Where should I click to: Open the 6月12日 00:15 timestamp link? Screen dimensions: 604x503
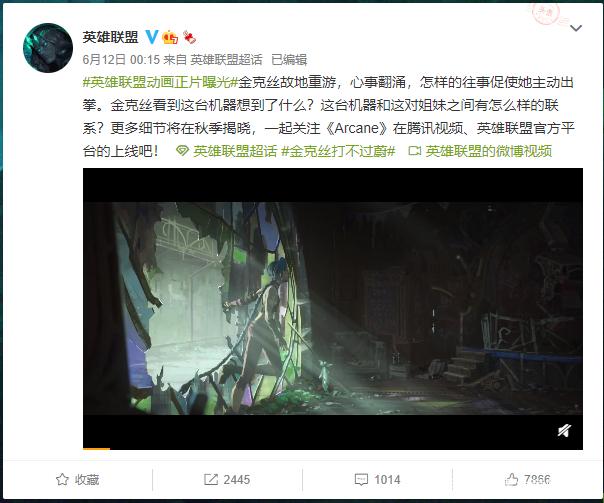pos(121,60)
